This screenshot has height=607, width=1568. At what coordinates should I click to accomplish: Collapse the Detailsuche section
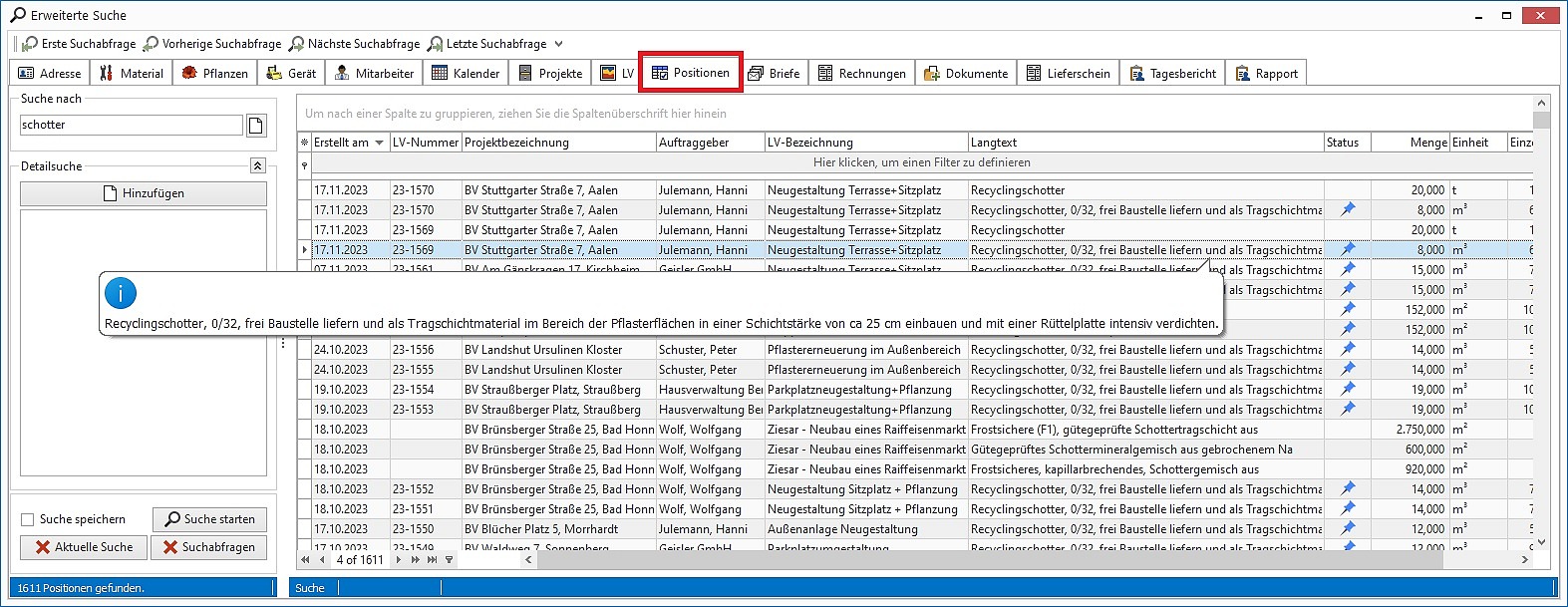[x=257, y=165]
